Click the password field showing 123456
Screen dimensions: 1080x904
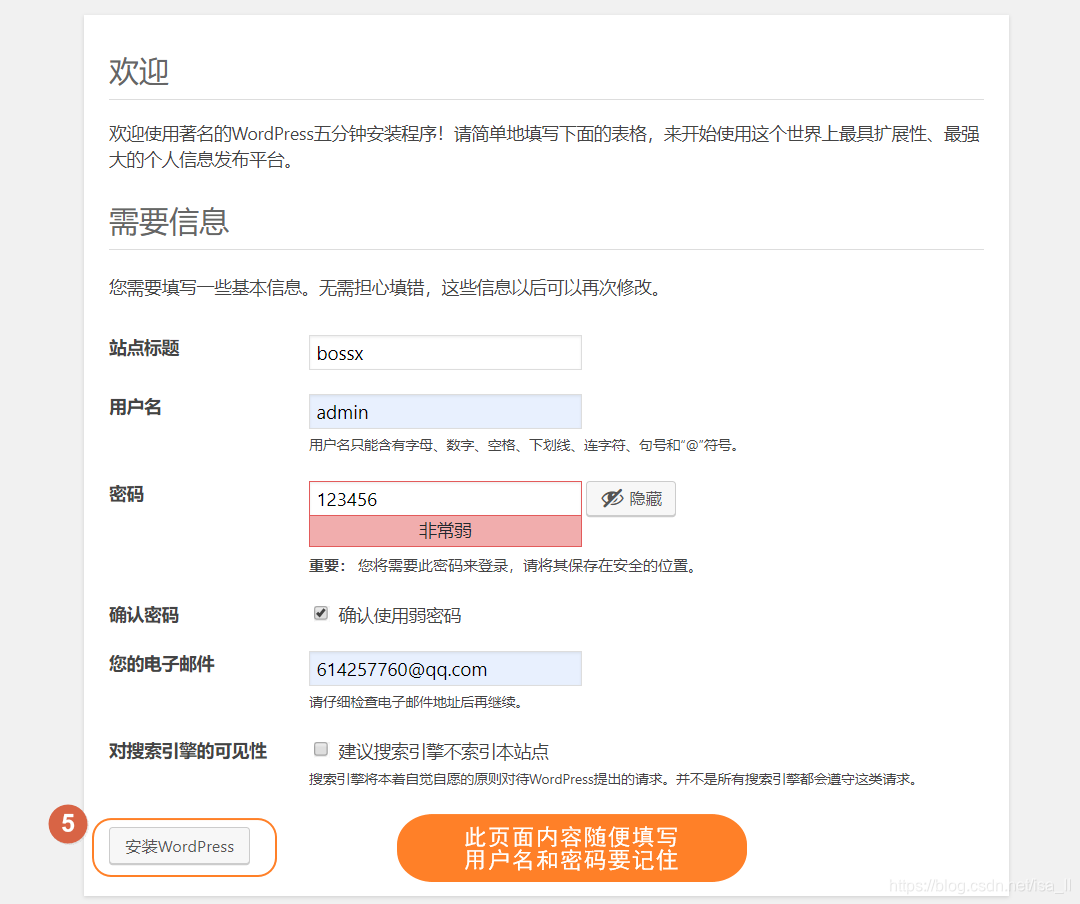coord(445,499)
